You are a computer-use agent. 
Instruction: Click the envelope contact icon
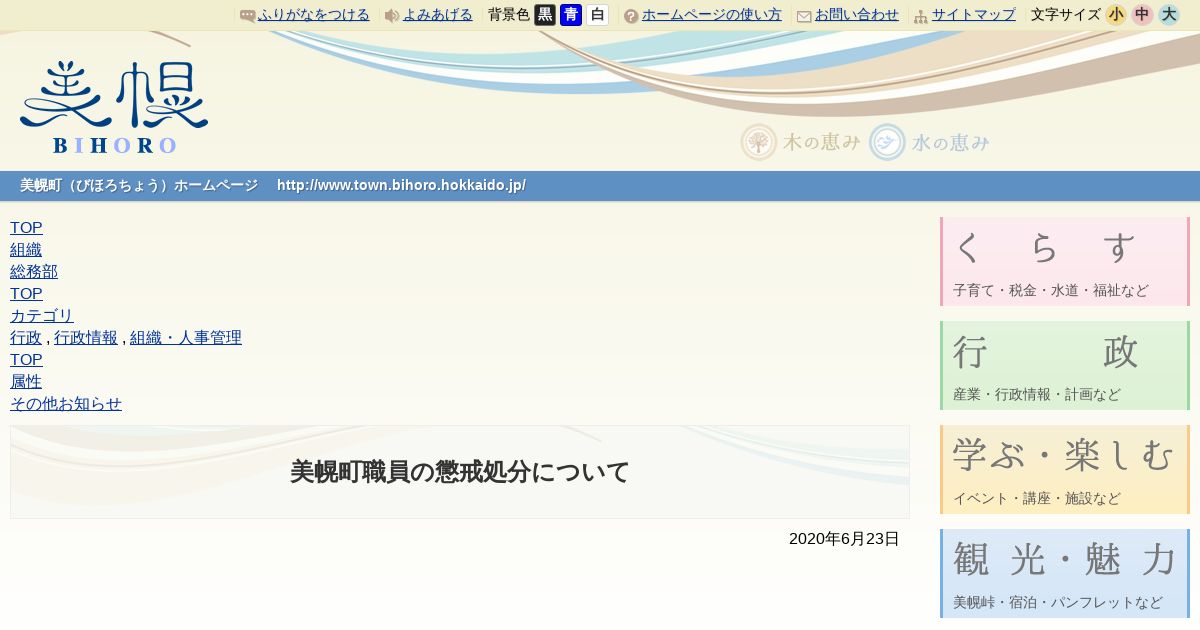[804, 16]
